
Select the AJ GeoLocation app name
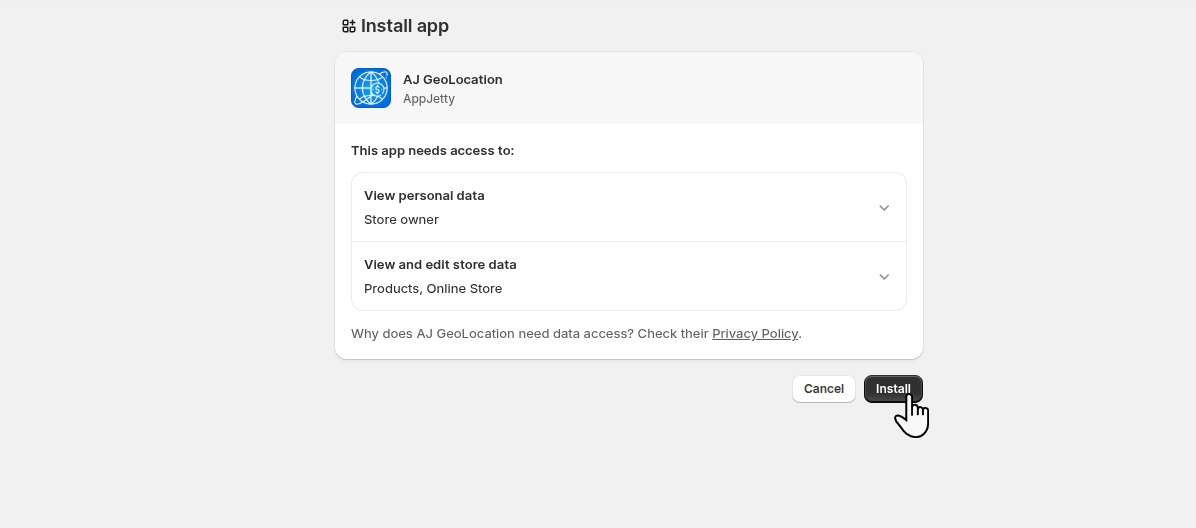click(x=453, y=79)
